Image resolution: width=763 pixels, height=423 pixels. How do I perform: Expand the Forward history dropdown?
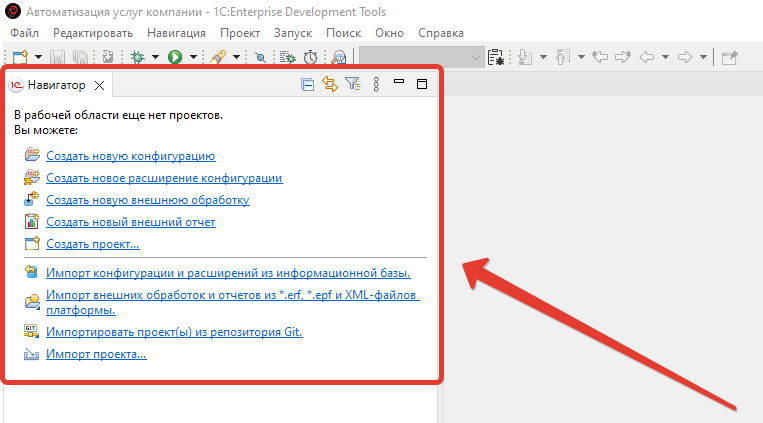[704, 57]
